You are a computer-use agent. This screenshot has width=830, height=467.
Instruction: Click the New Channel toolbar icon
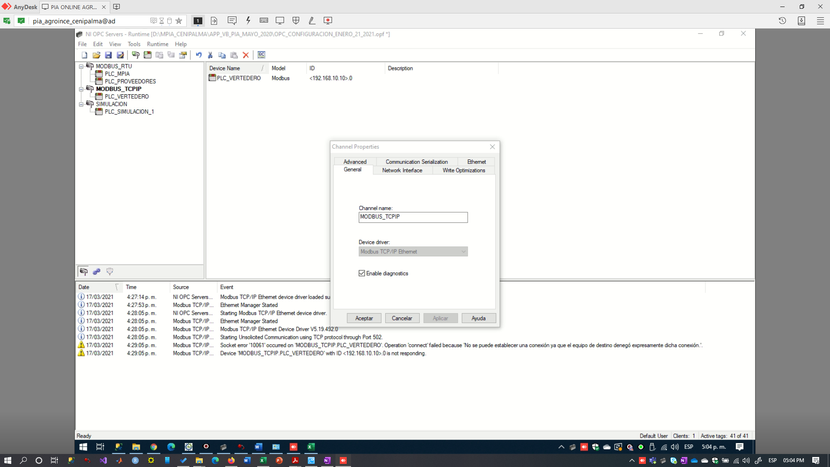pyautogui.click(x=136, y=55)
